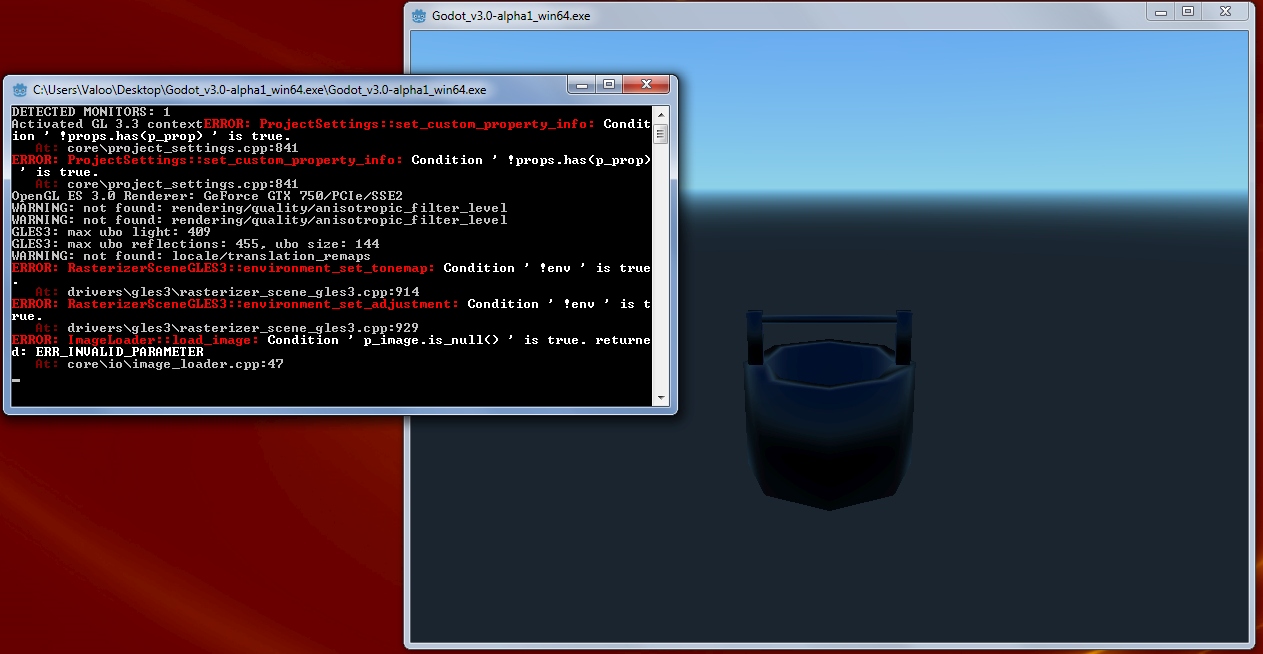This screenshot has width=1263, height=654.
Task: Click the 'ImageLoader::load_image' error line
Action: pyautogui.click(x=331, y=340)
